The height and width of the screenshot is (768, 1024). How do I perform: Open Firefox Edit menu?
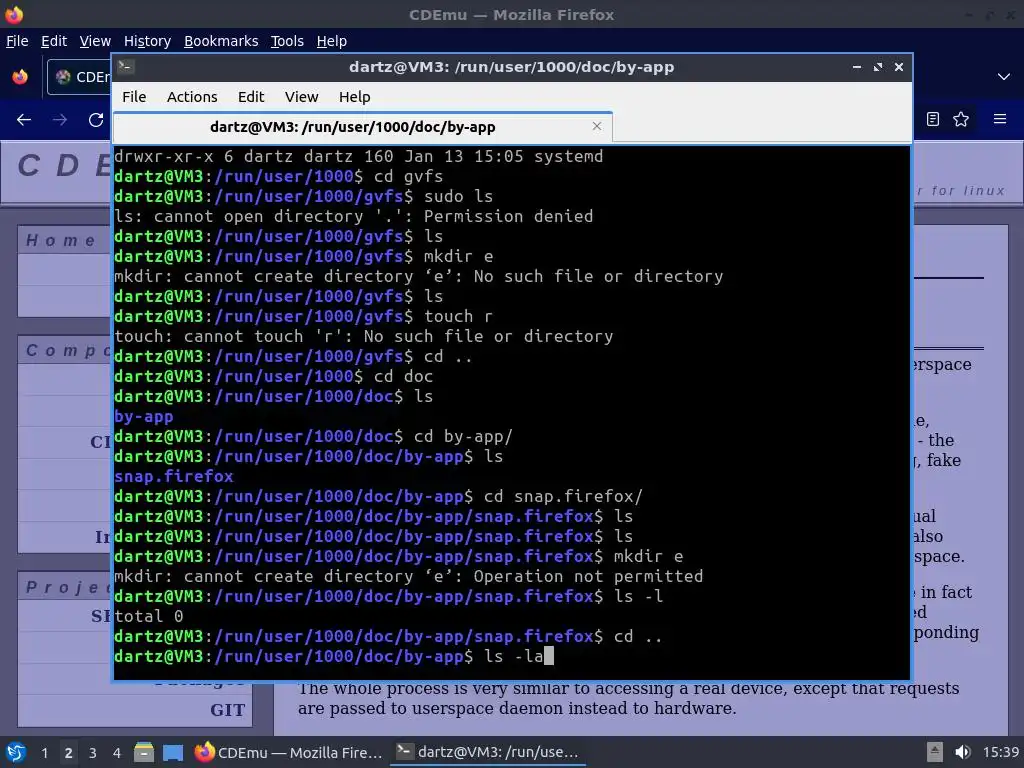54,41
